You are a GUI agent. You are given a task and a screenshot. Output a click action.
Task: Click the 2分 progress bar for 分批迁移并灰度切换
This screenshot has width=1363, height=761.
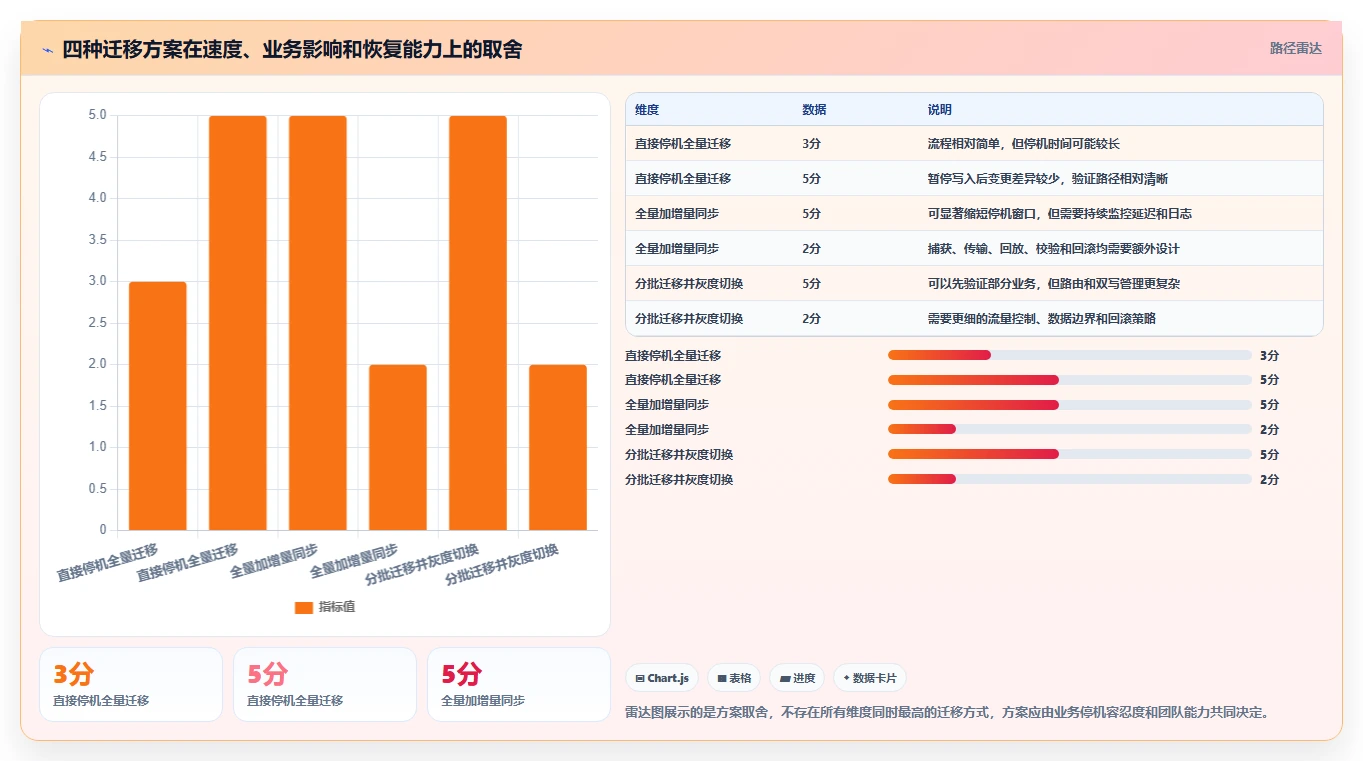pyautogui.click(x=1070, y=480)
